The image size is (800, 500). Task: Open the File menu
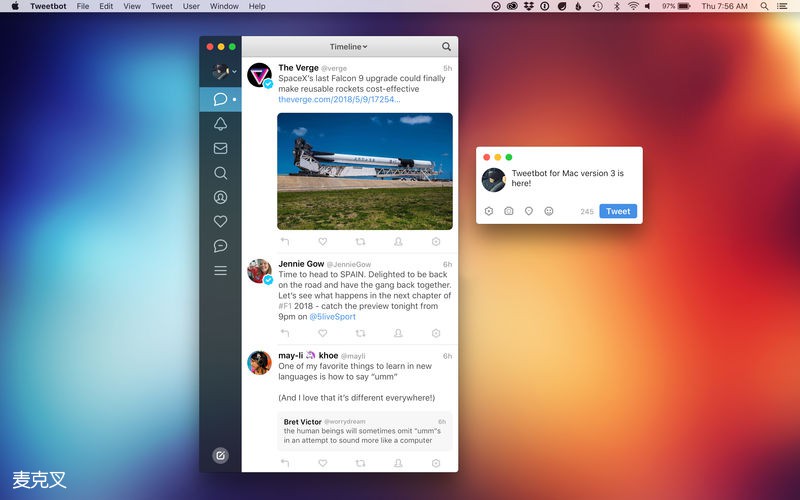point(83,6)
